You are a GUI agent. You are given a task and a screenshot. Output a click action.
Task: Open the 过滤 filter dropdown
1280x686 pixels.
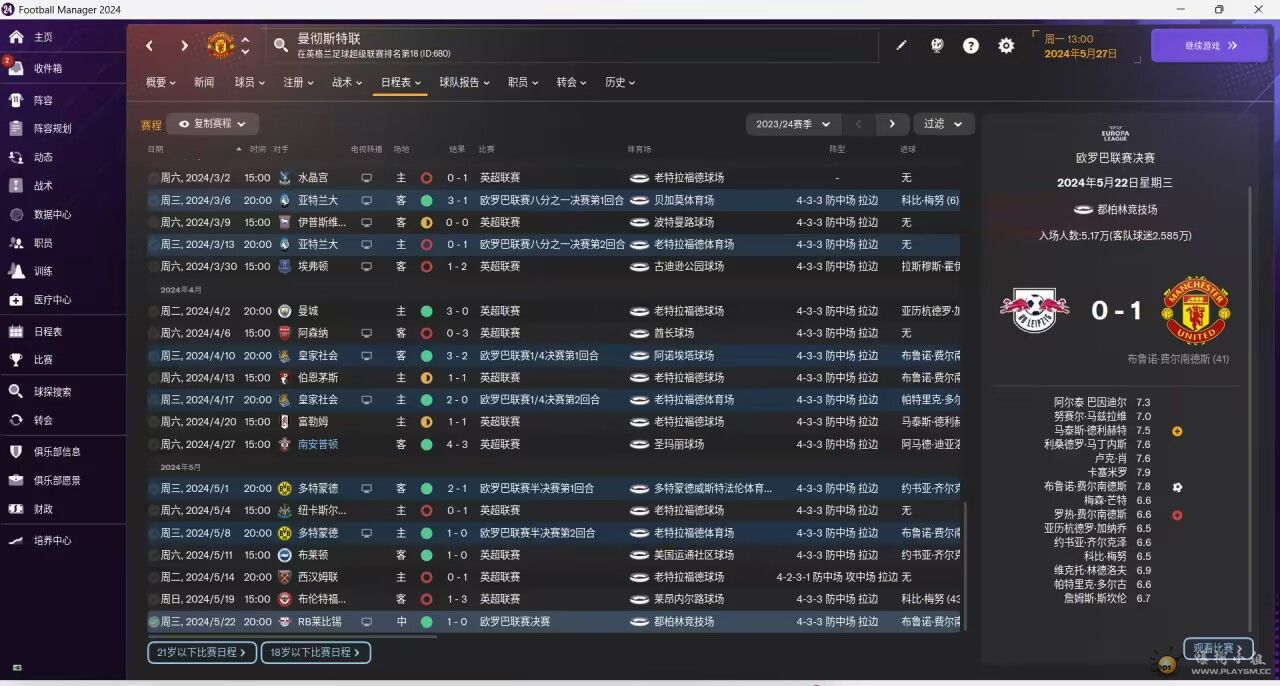coord(943,124)
